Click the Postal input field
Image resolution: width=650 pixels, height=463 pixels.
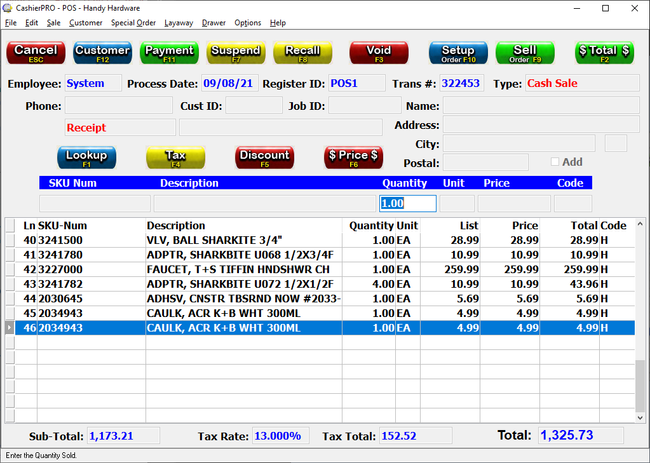[x=486, y=162]
